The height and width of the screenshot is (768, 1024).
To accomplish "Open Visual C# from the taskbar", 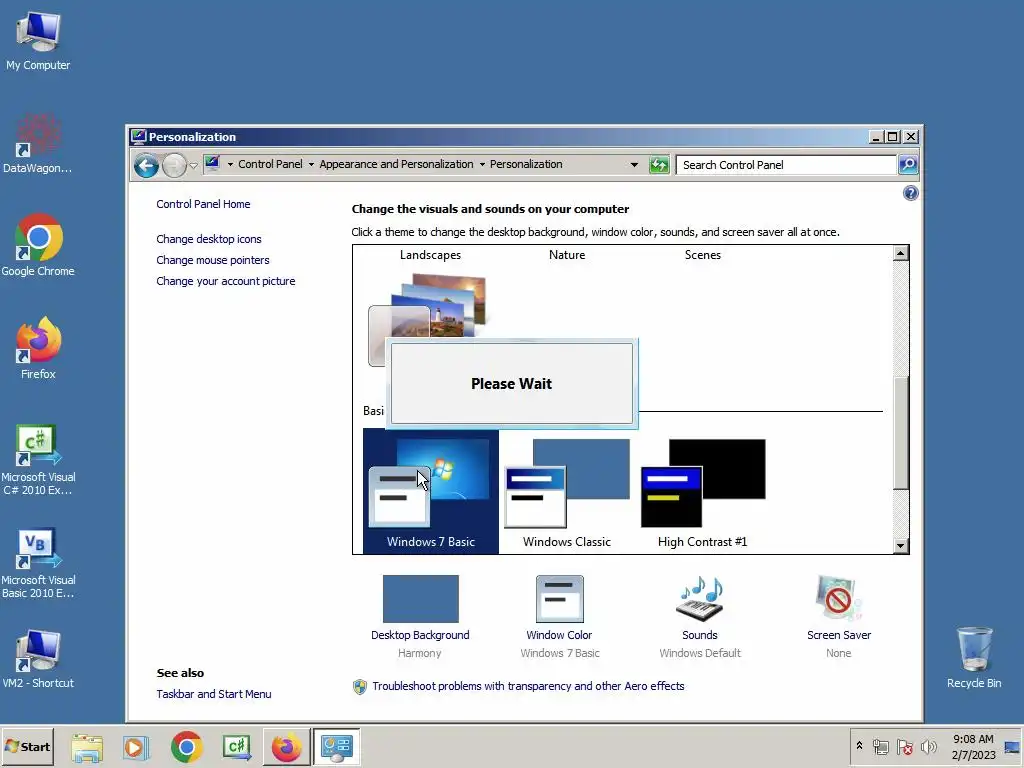I will (x=236, y=747).
